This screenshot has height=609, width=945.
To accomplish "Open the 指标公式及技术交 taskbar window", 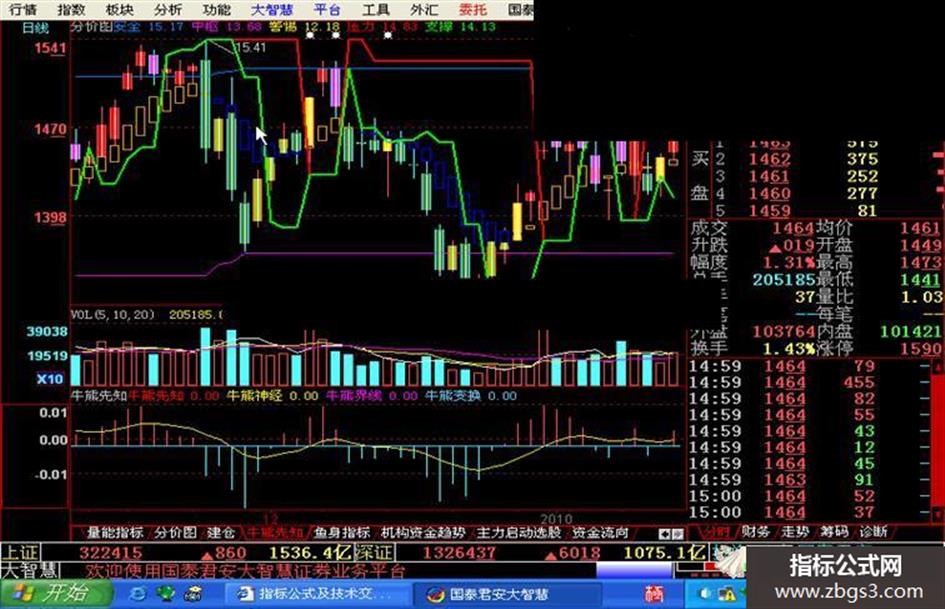I will coord(317,595).
